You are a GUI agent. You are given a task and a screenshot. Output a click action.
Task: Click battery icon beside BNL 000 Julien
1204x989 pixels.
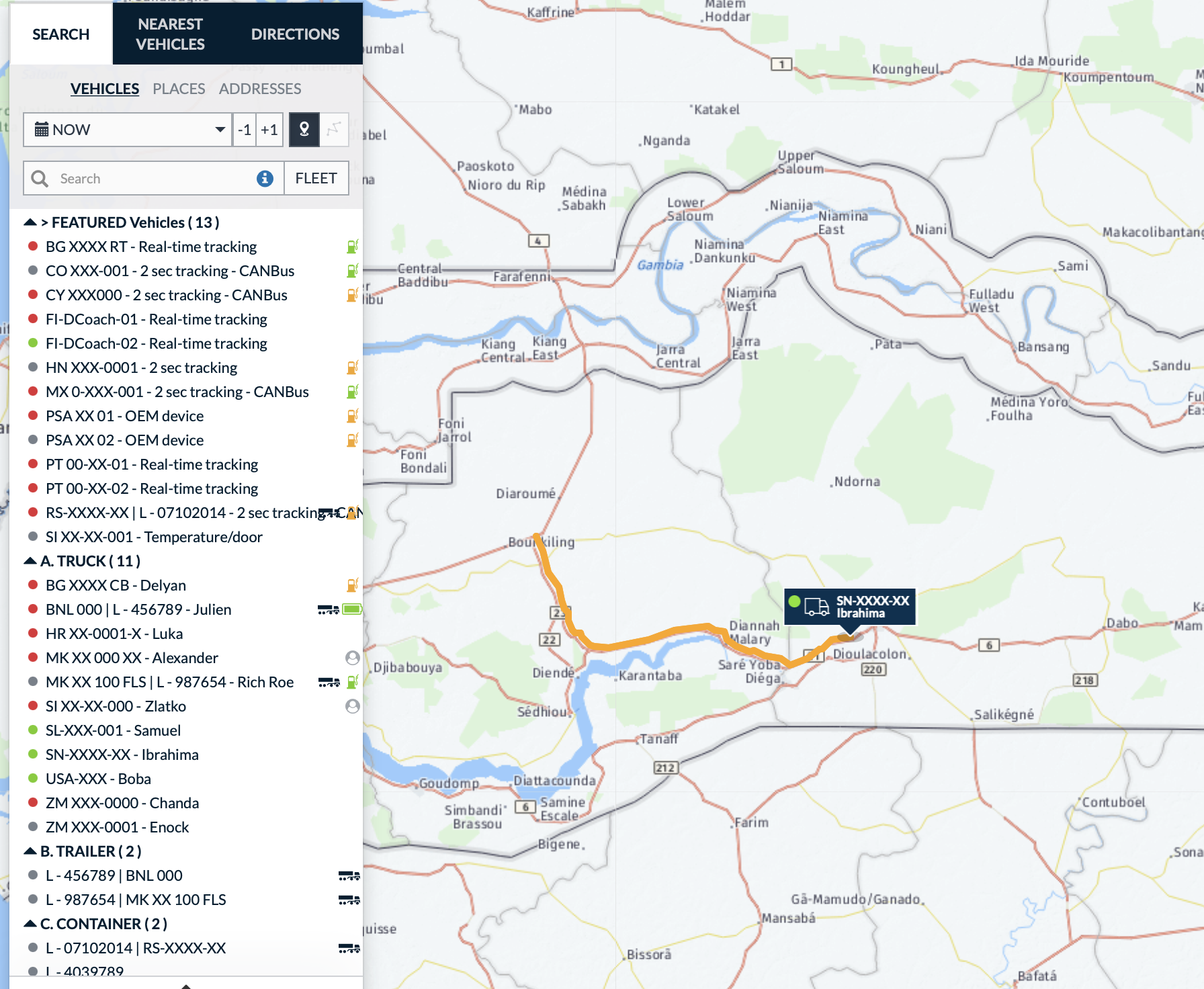coord(352,609)
